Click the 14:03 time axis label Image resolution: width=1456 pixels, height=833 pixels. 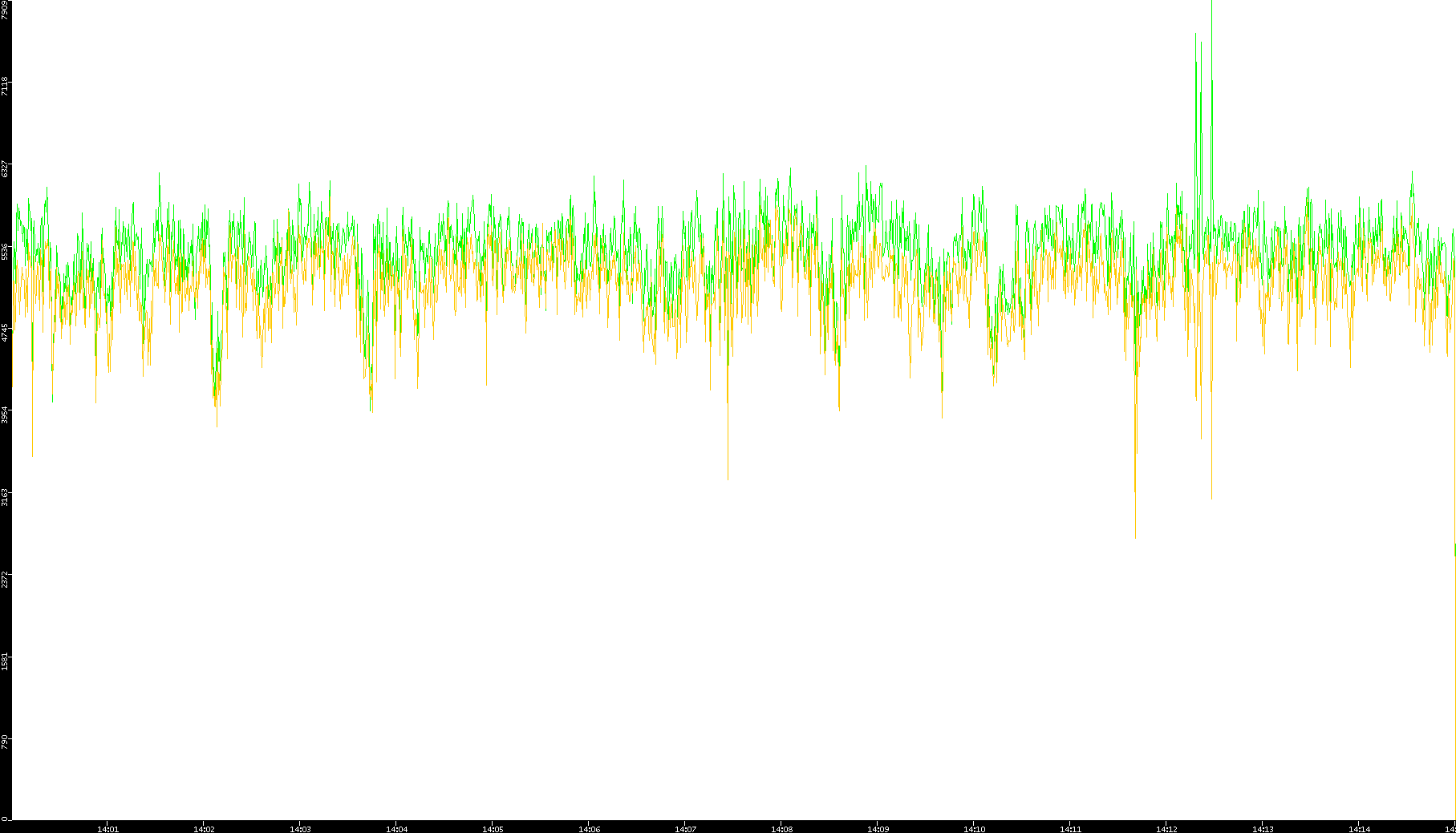tap(300, 828)
